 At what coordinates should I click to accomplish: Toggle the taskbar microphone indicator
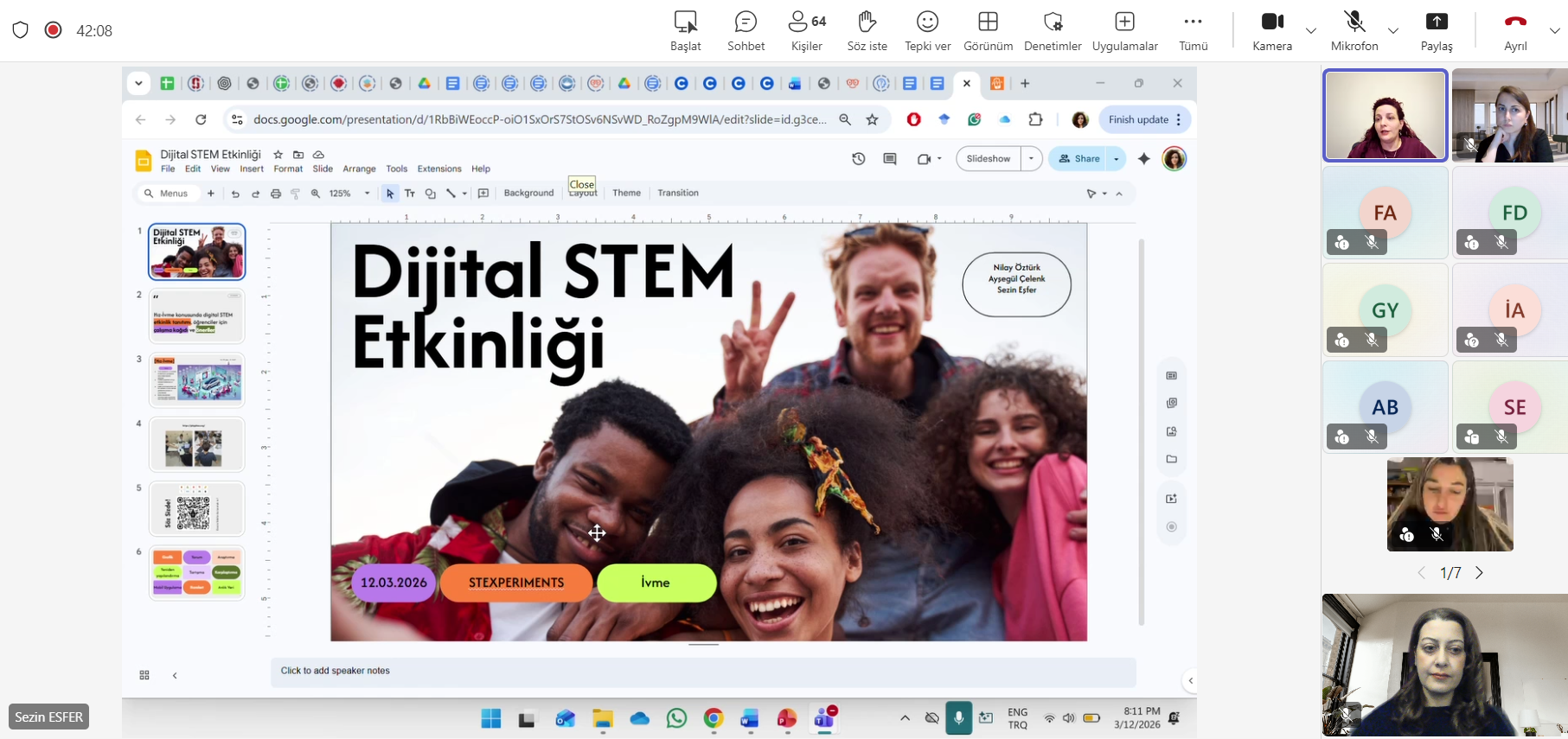958,718
